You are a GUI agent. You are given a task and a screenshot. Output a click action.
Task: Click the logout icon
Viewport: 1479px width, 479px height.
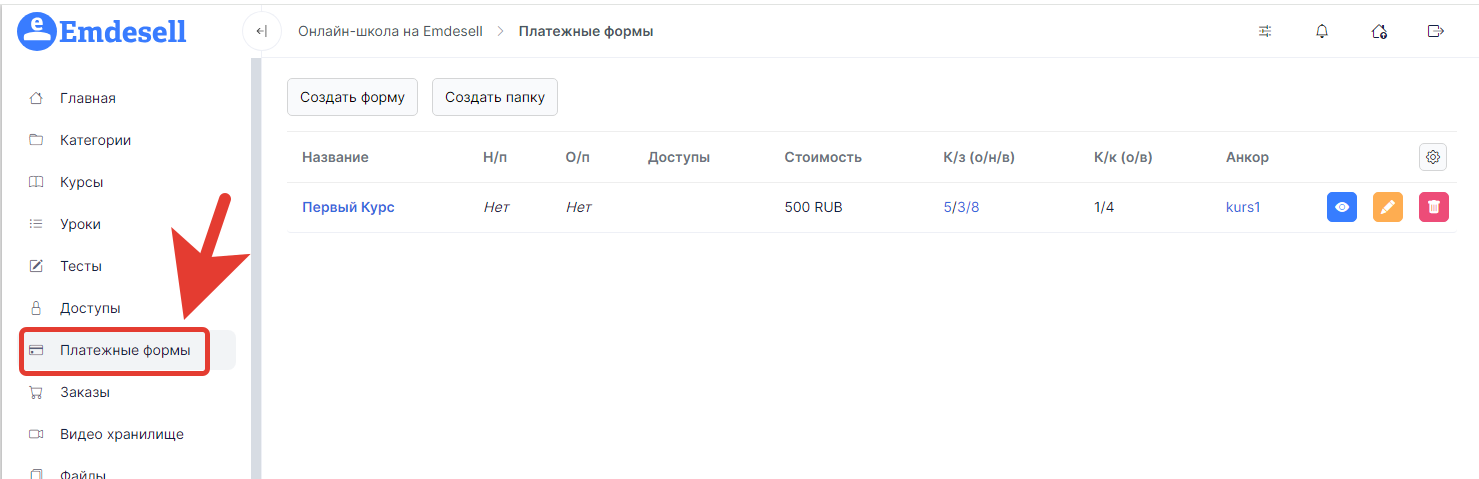tap(1435, 31)
